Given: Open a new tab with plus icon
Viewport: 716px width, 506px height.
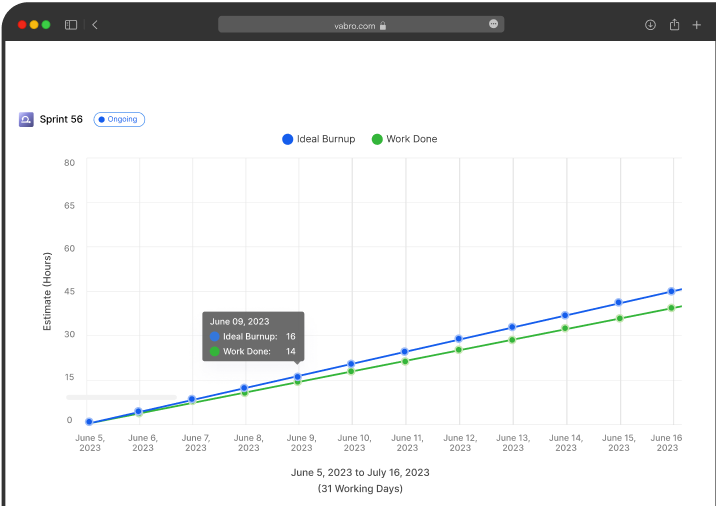Looking at the screenshot, I should (697, 25).
